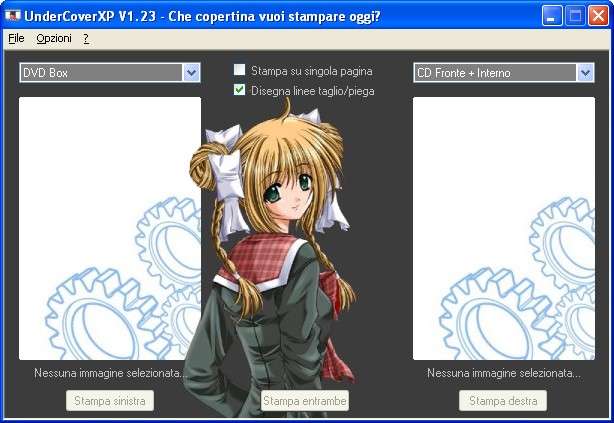Open the Opzioni menu
This screenshot has width=614, height=423.
[x=54, y=38]
